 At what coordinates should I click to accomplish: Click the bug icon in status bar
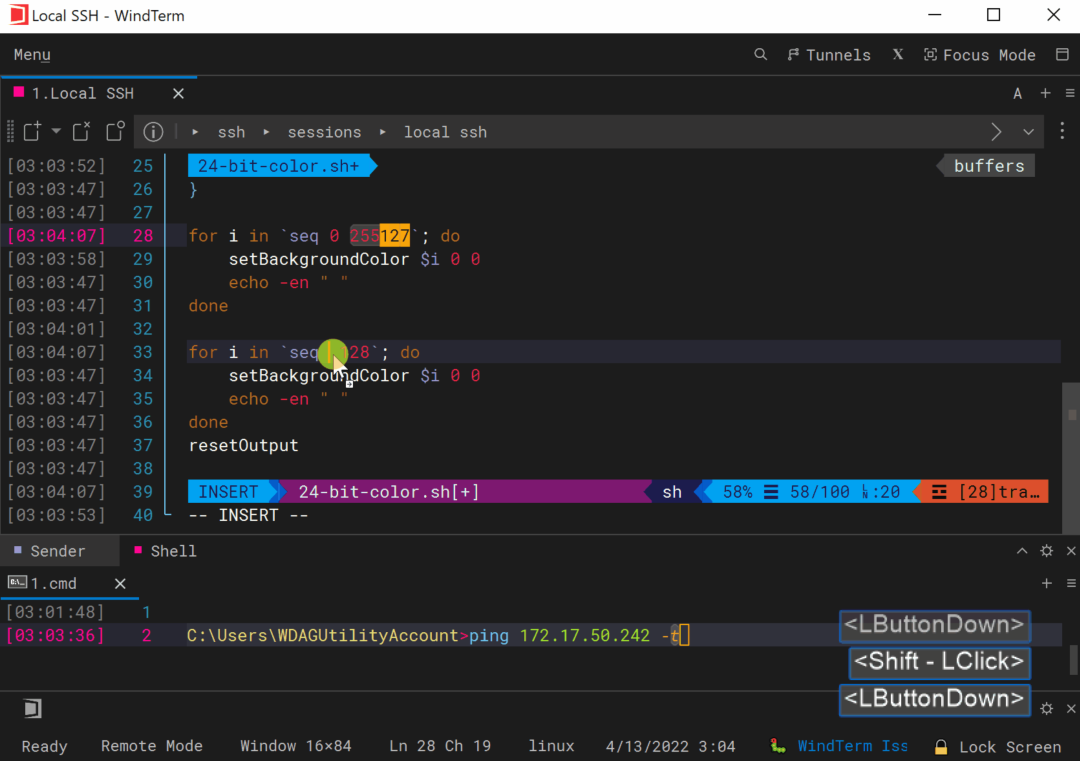tap(778, 746)
